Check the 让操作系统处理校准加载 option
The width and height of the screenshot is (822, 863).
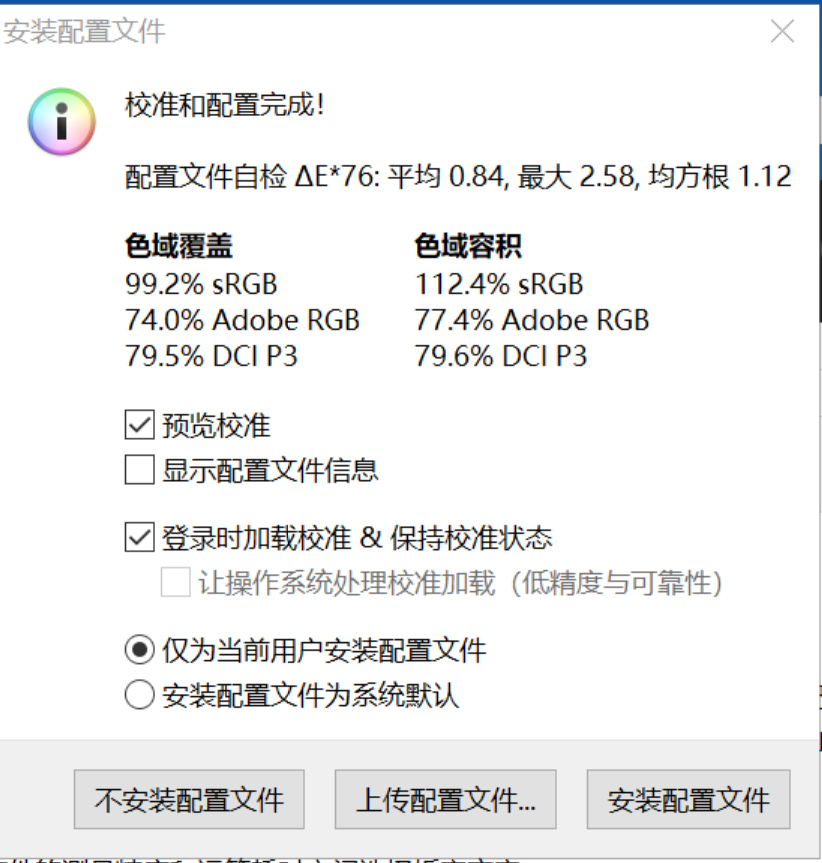coord(176,582)
